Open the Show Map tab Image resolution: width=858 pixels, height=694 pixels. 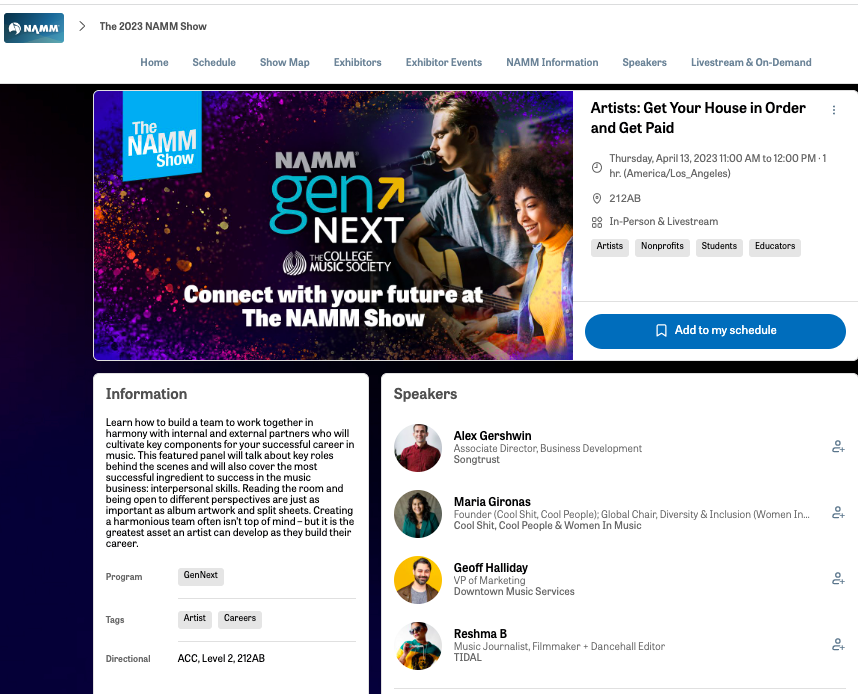285,62
